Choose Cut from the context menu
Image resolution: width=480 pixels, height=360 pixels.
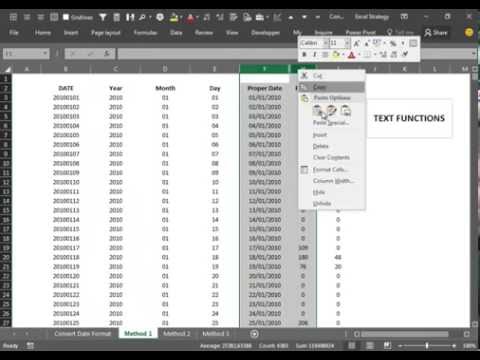click(x=332, y=76)
